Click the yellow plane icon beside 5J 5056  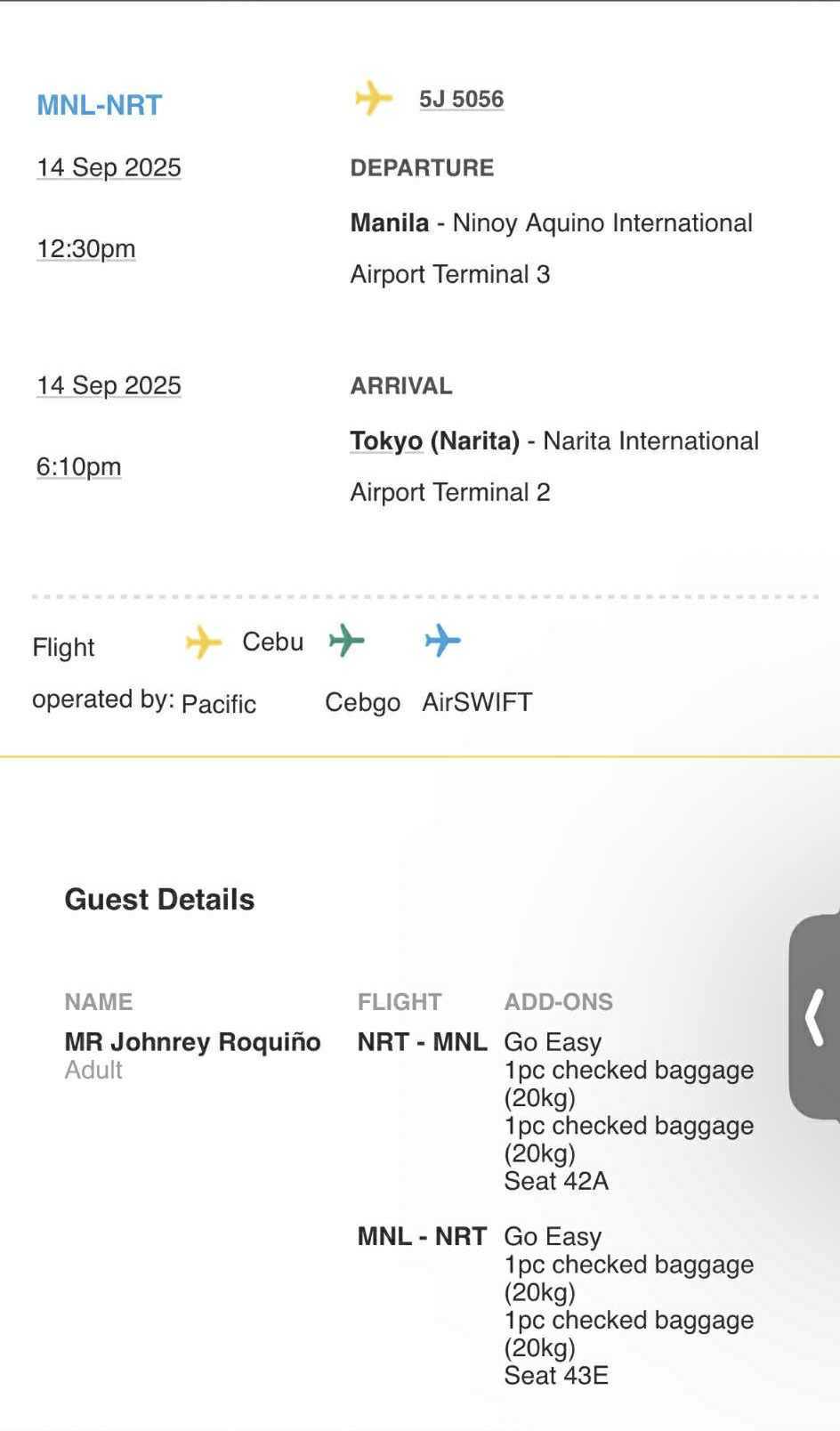374,98
